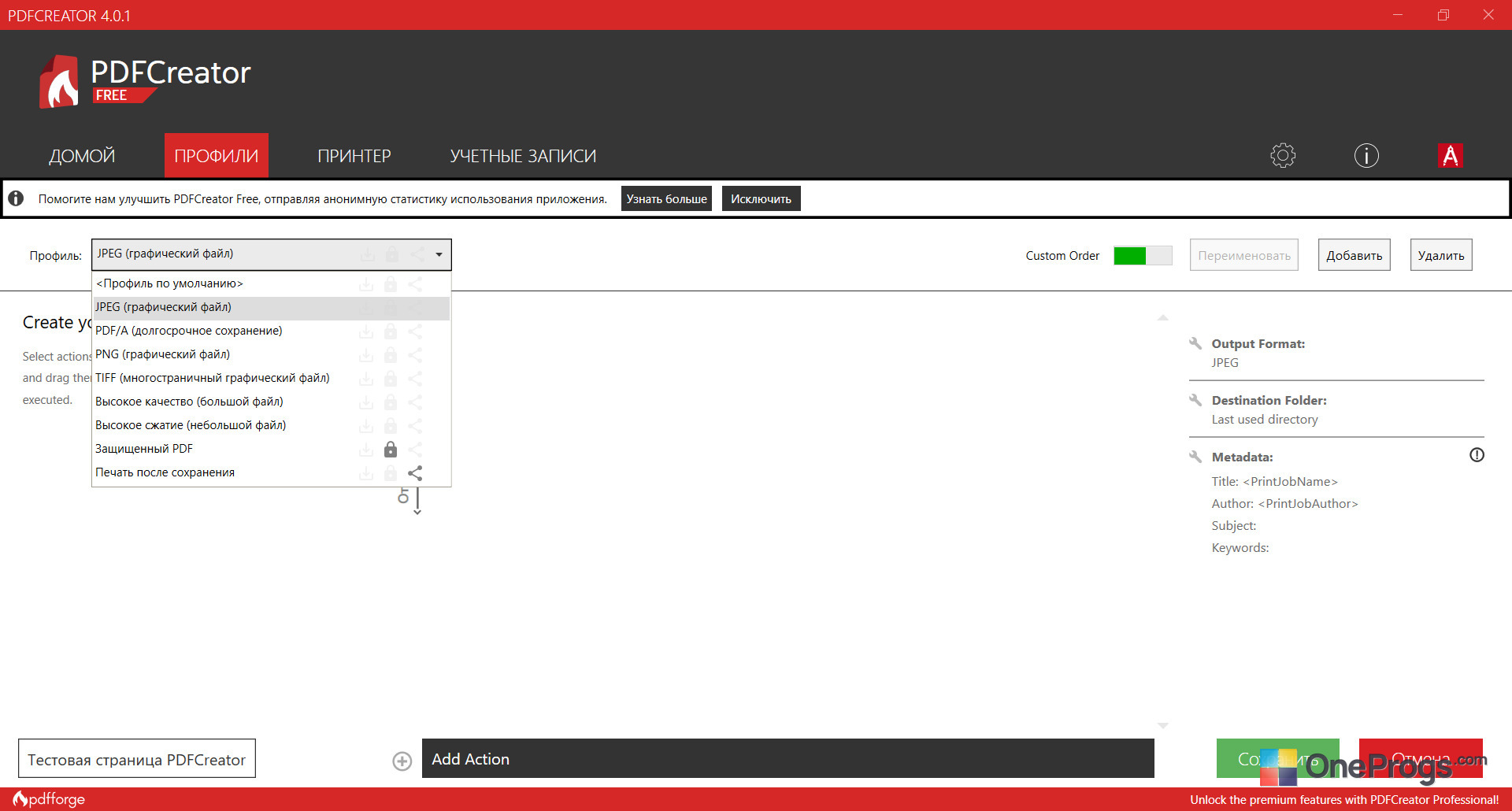Click the info icon in the statistics banner
1512x811 pixels.
(16, 198)
